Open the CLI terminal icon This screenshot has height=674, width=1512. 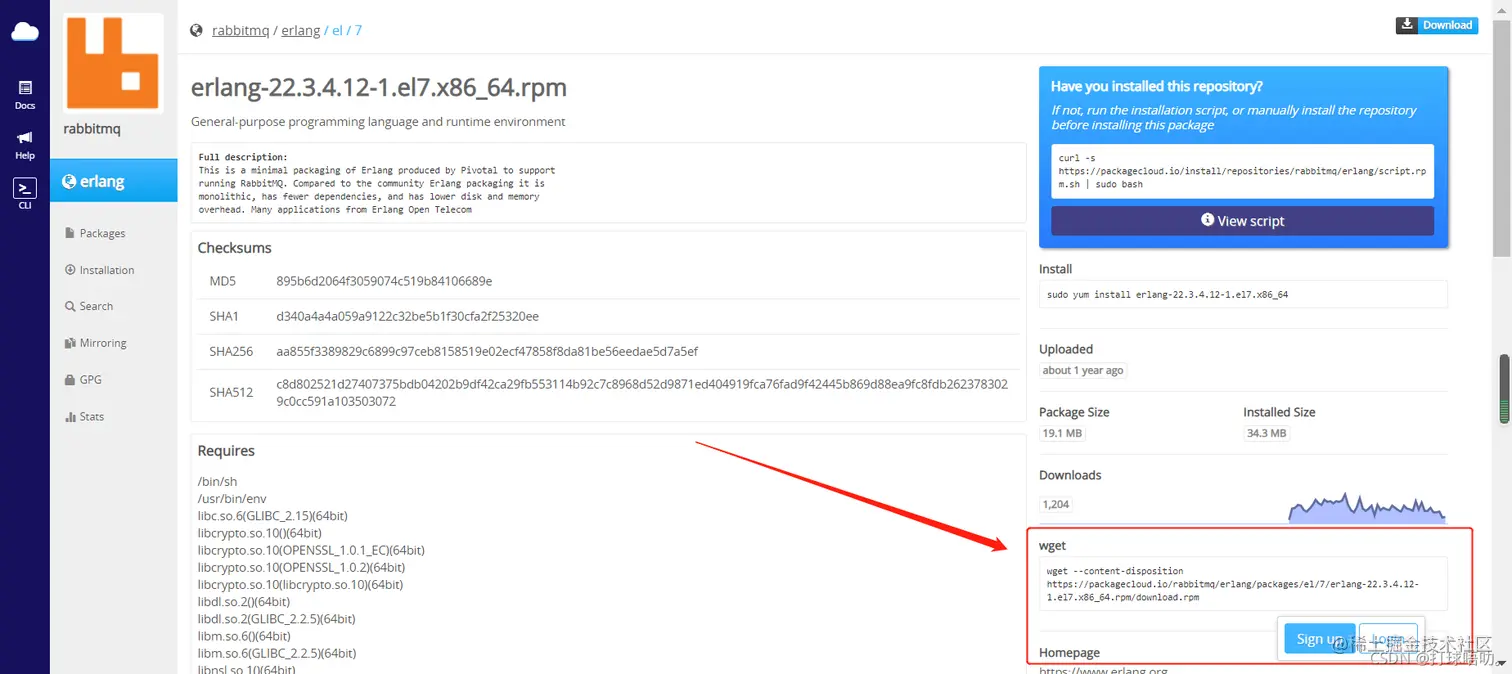coord(25,193)
